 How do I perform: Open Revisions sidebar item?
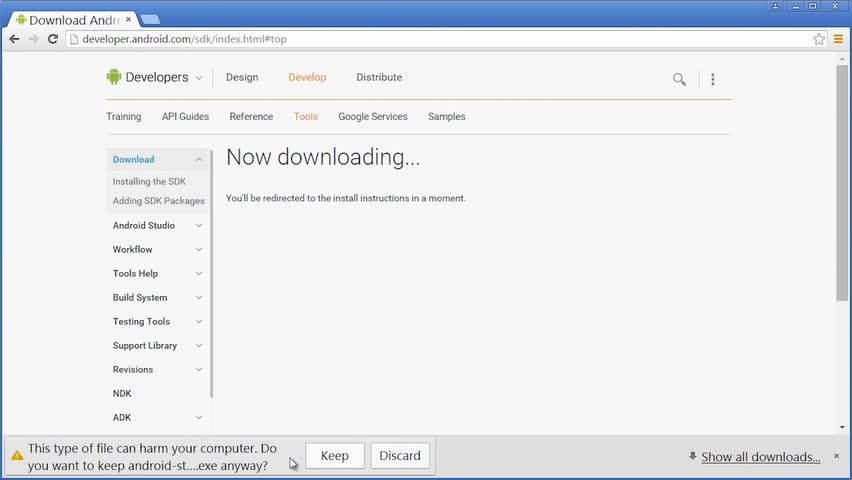[133, 369]
